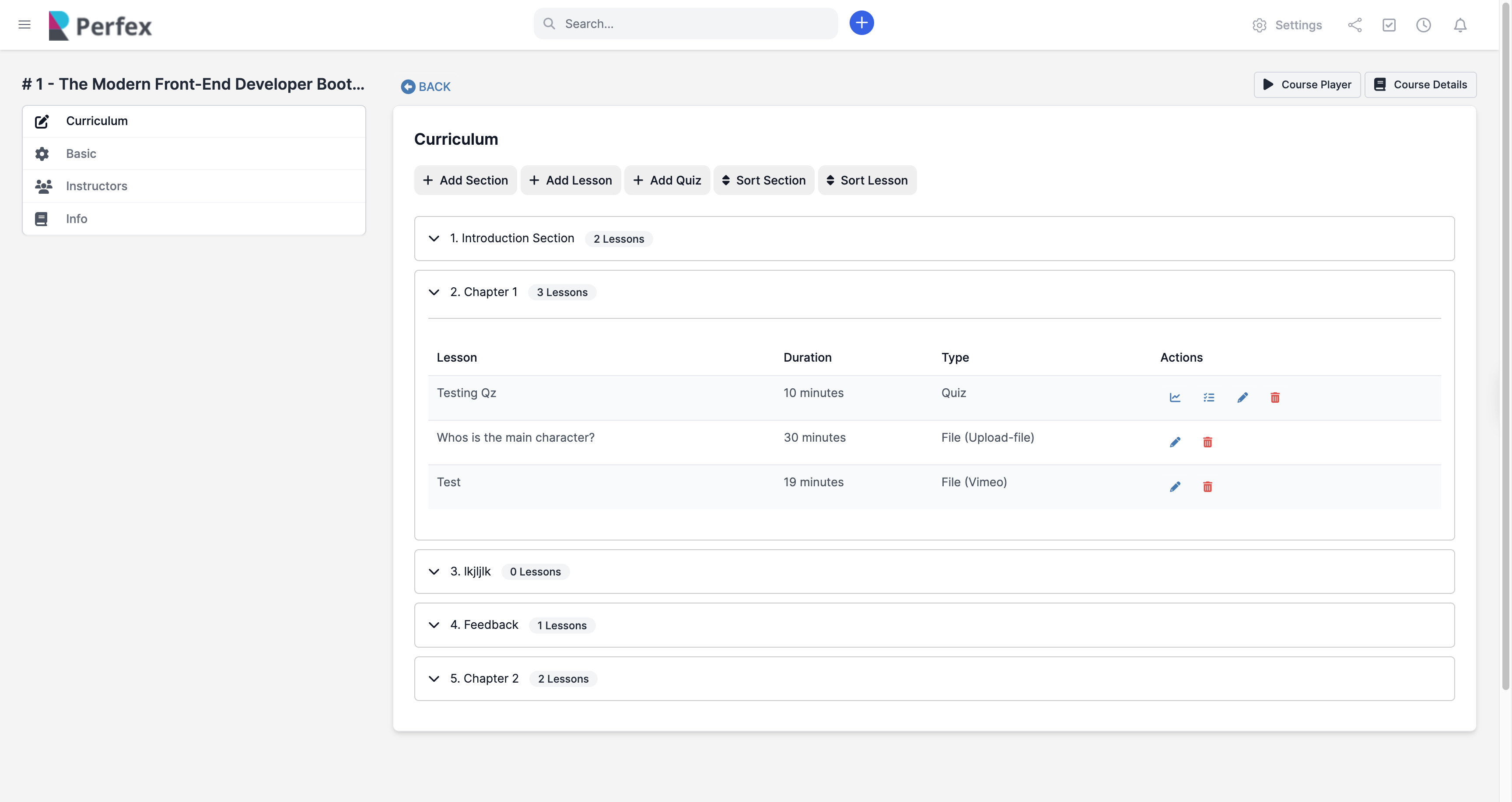Click the Add Quiz button
This screenshot has height=802, width=1512.
[x=667, y=180]
